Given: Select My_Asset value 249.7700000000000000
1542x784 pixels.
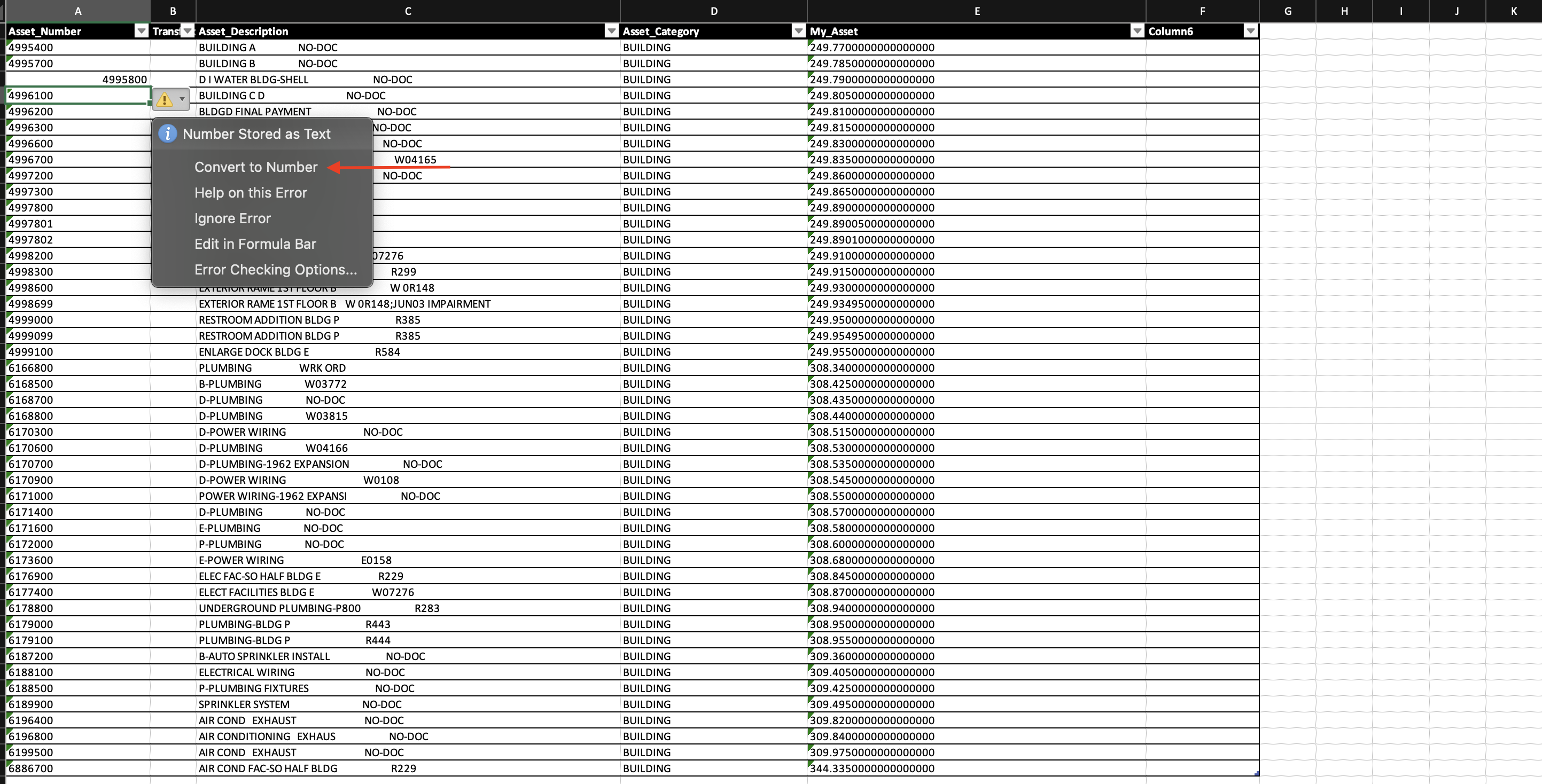Looking at the screenshot, I should click(x=976, y=48).
